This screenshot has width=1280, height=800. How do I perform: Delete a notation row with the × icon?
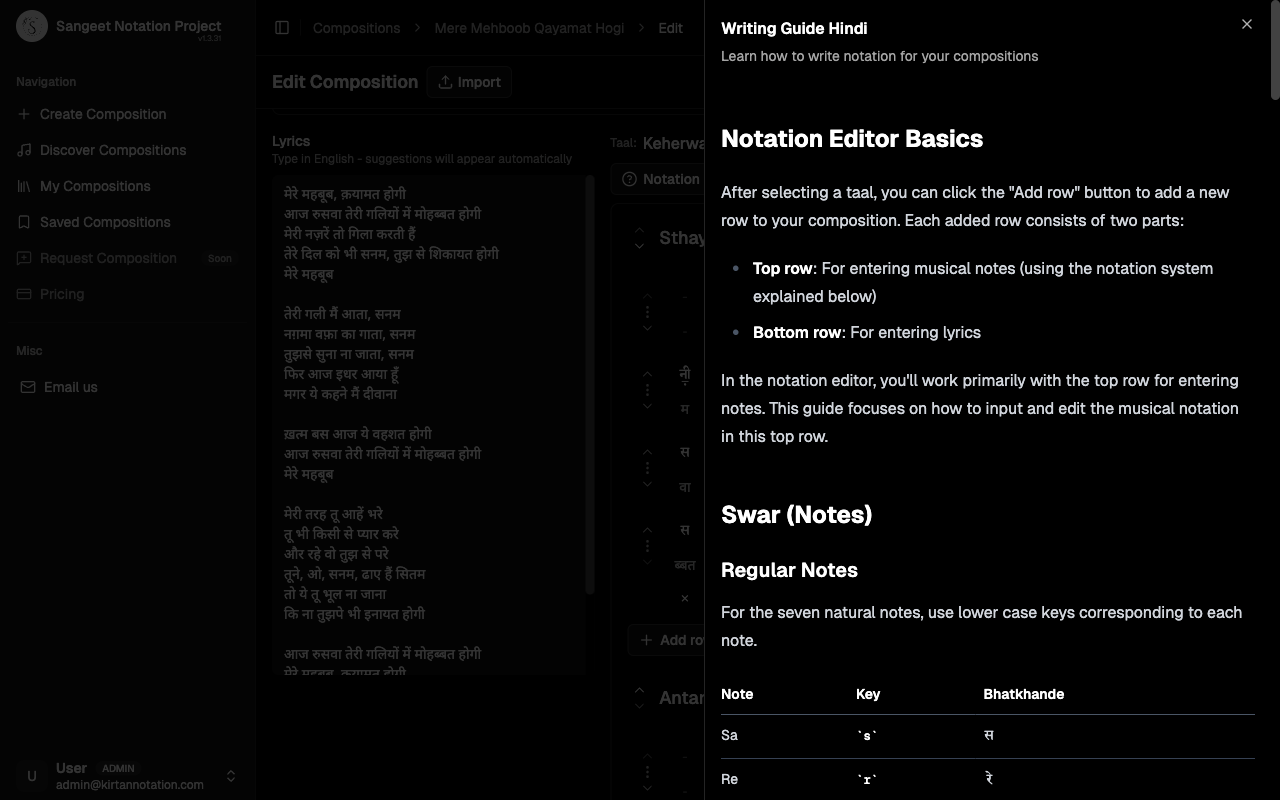click(x=684, y=598)
